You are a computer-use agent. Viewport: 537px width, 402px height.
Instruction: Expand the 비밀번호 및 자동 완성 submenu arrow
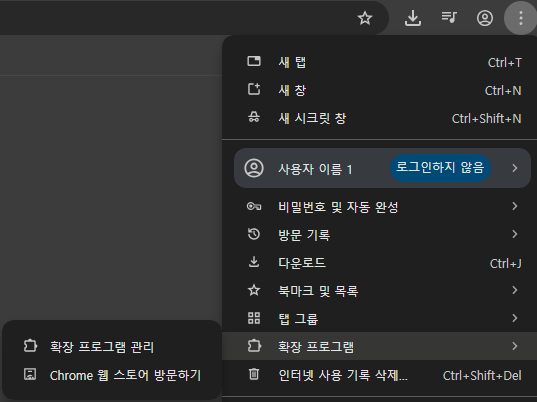pyautogui.click(x=514, y=206)
